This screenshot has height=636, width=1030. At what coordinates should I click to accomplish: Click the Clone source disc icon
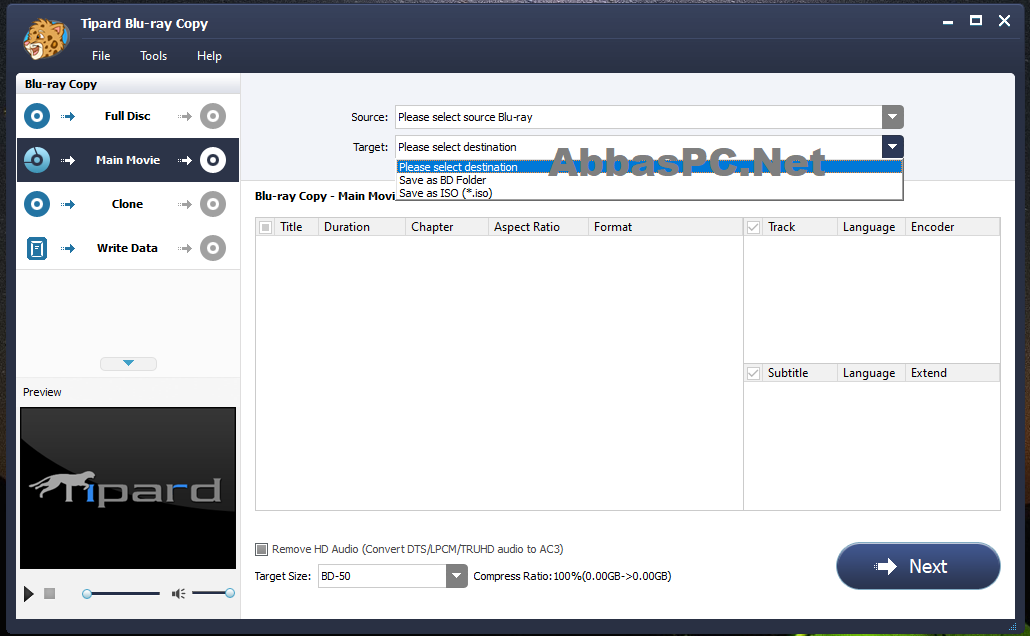[37, 204]
